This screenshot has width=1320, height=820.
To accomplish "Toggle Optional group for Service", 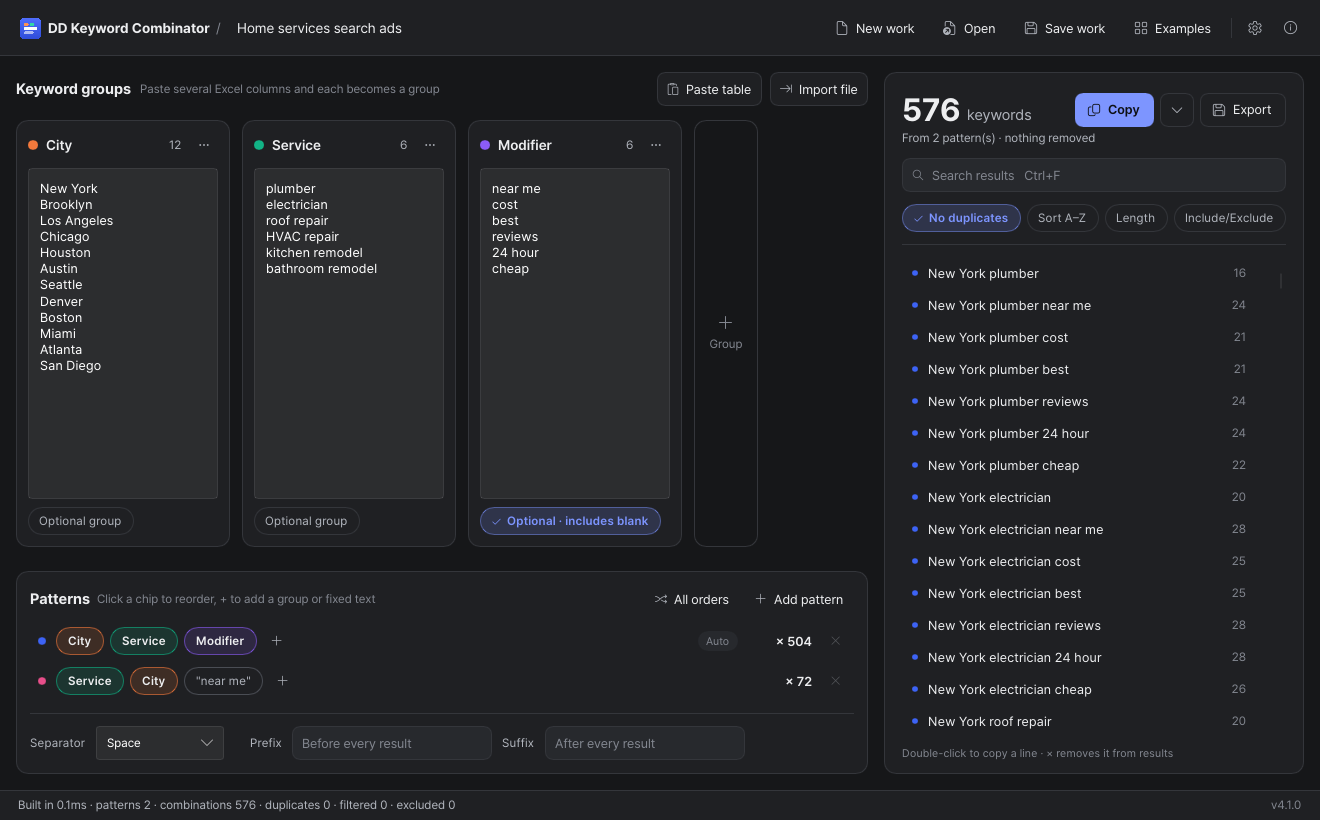I will pyautogui.click(x=306, y=521).
